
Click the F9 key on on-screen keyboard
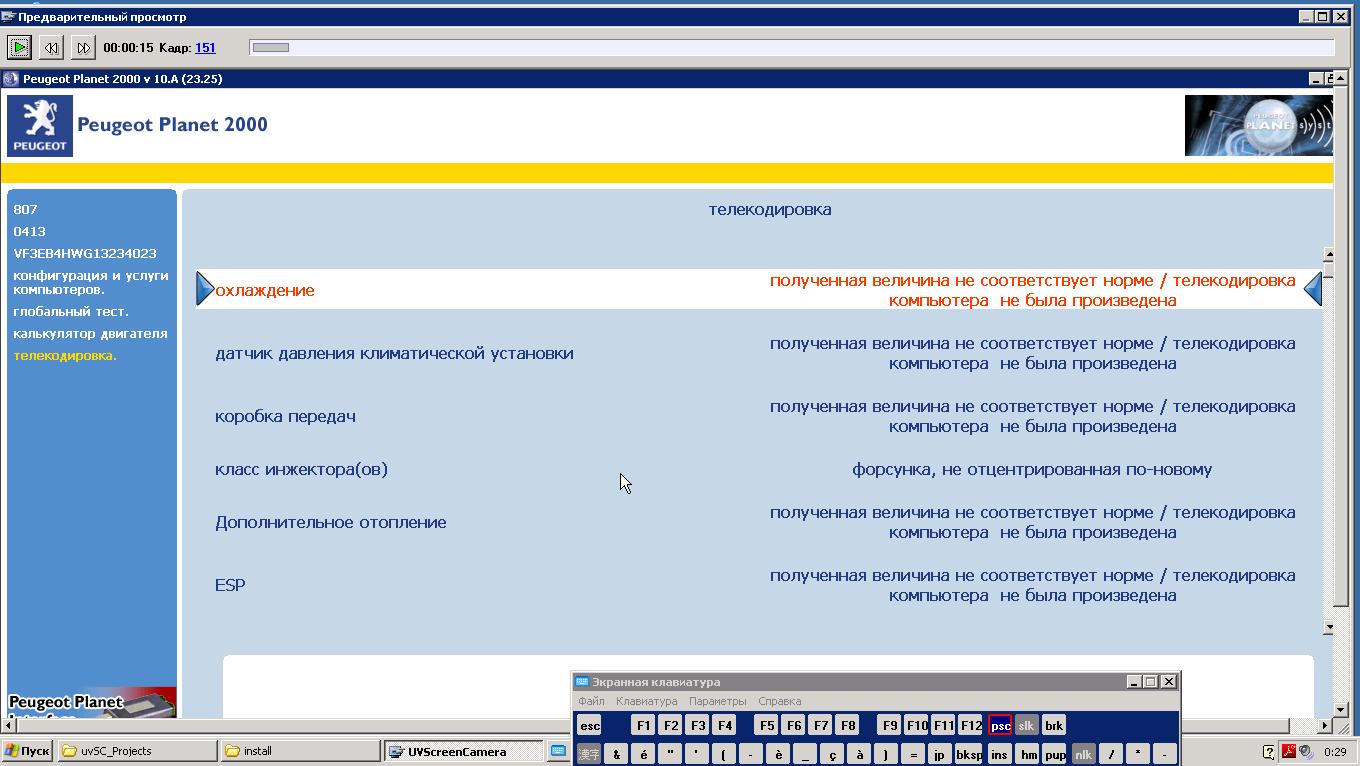889,725
